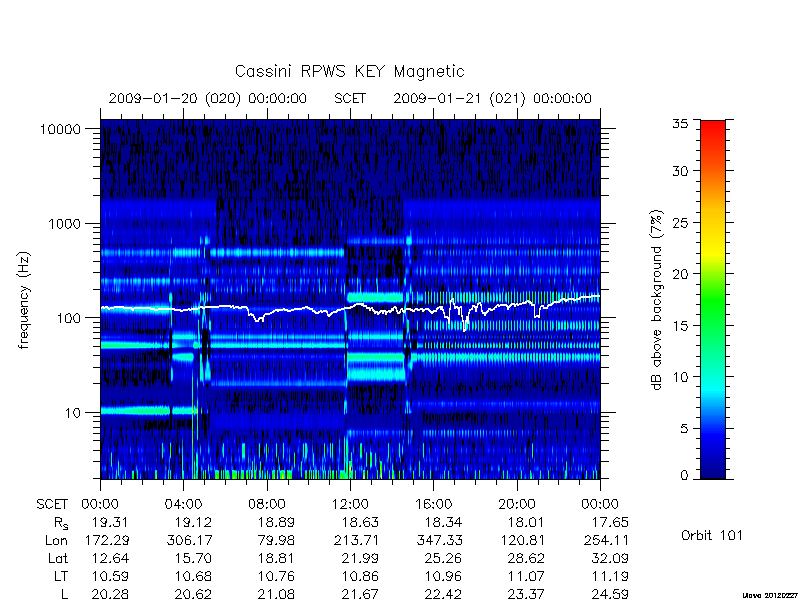Click the Lat value '18.81'
Screen dimensions: 800x600
click(x=276, y=559)
